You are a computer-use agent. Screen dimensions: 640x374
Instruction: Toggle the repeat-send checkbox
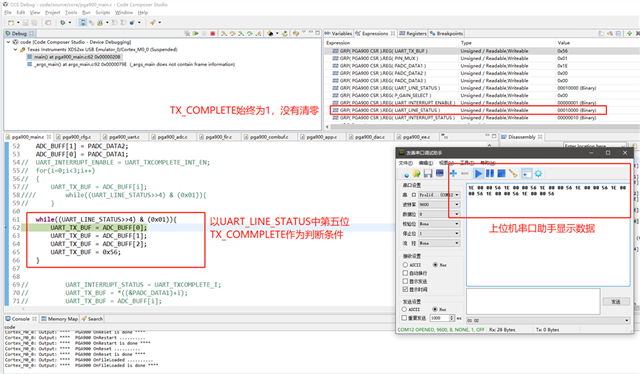[404, 318]
